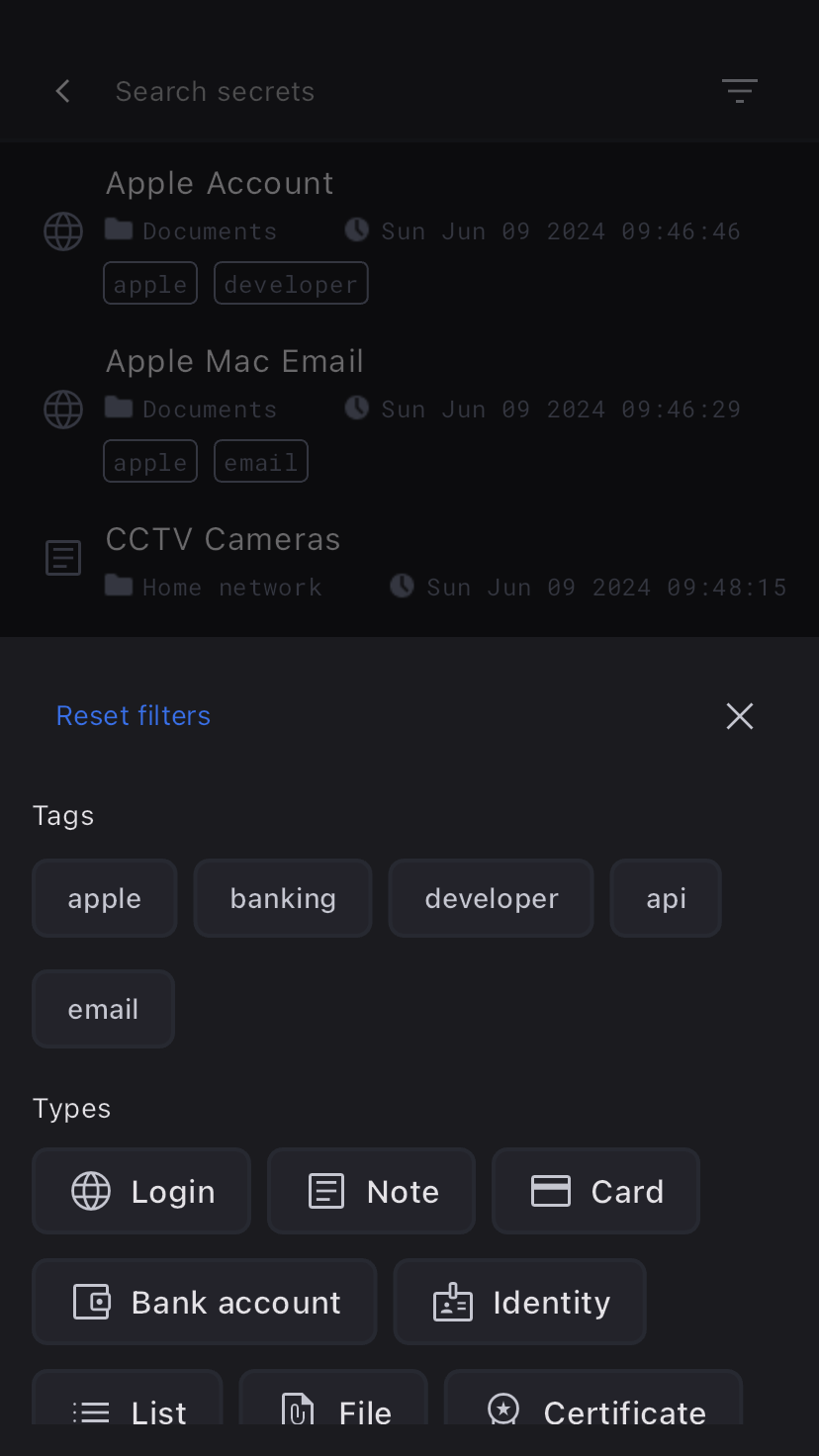819x1456 pixels.
Task: Choose the Bank account type filter
Action: coord(205,1302)
